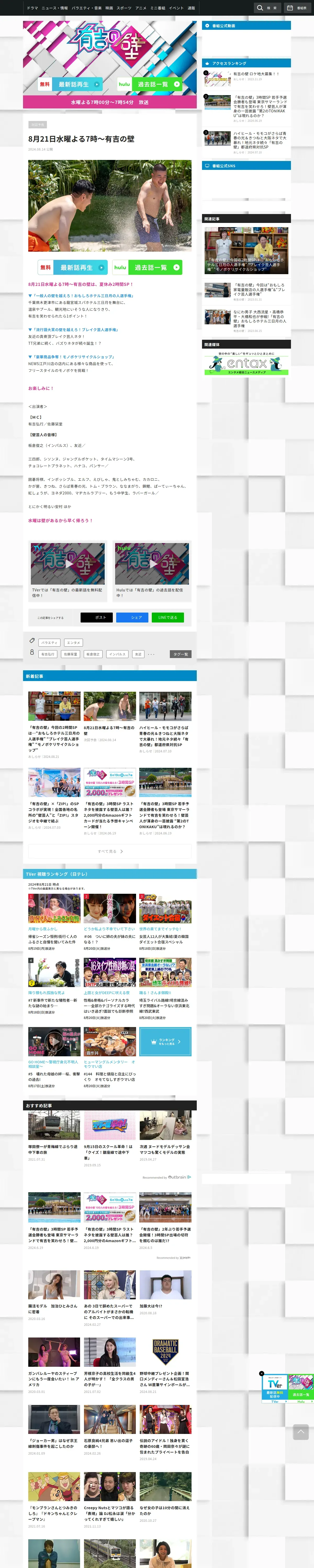Viewport: 314px width, 1568px height.
Task: Open the floating TVer 最新話無料配信中 banner
Action: 275,1388
